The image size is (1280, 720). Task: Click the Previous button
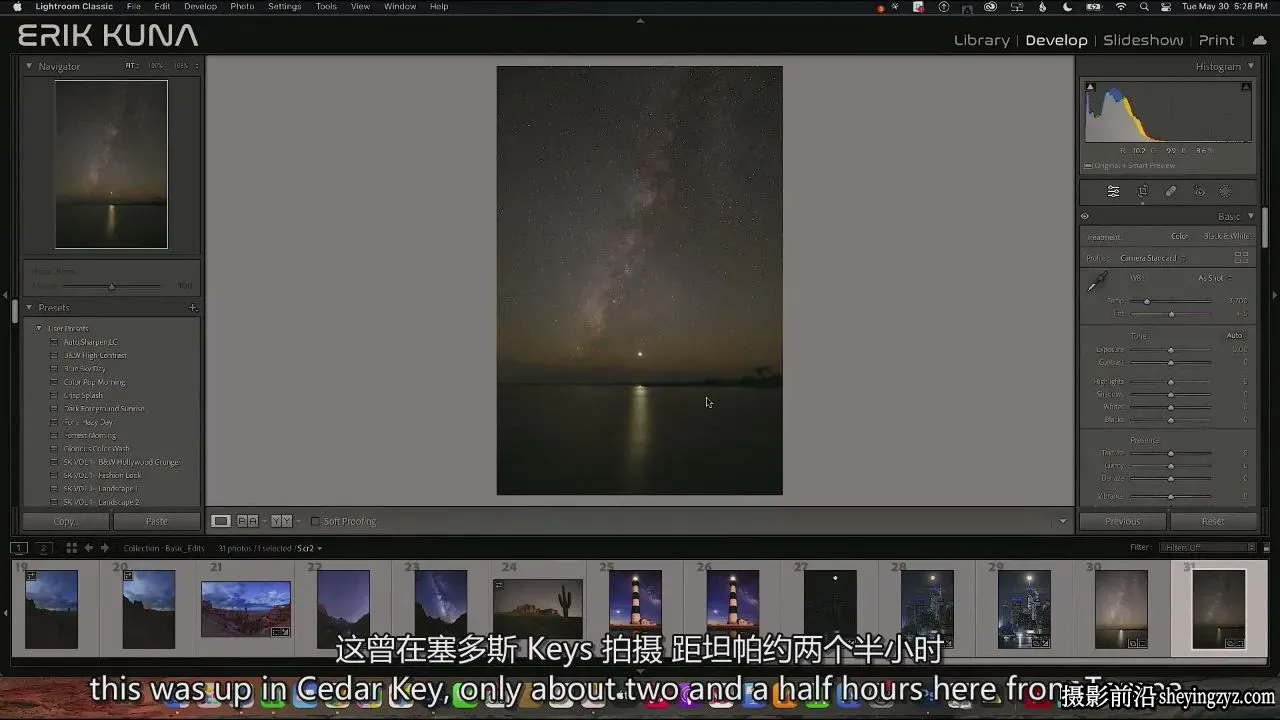pyautogui.click(x=1123, y=521)
